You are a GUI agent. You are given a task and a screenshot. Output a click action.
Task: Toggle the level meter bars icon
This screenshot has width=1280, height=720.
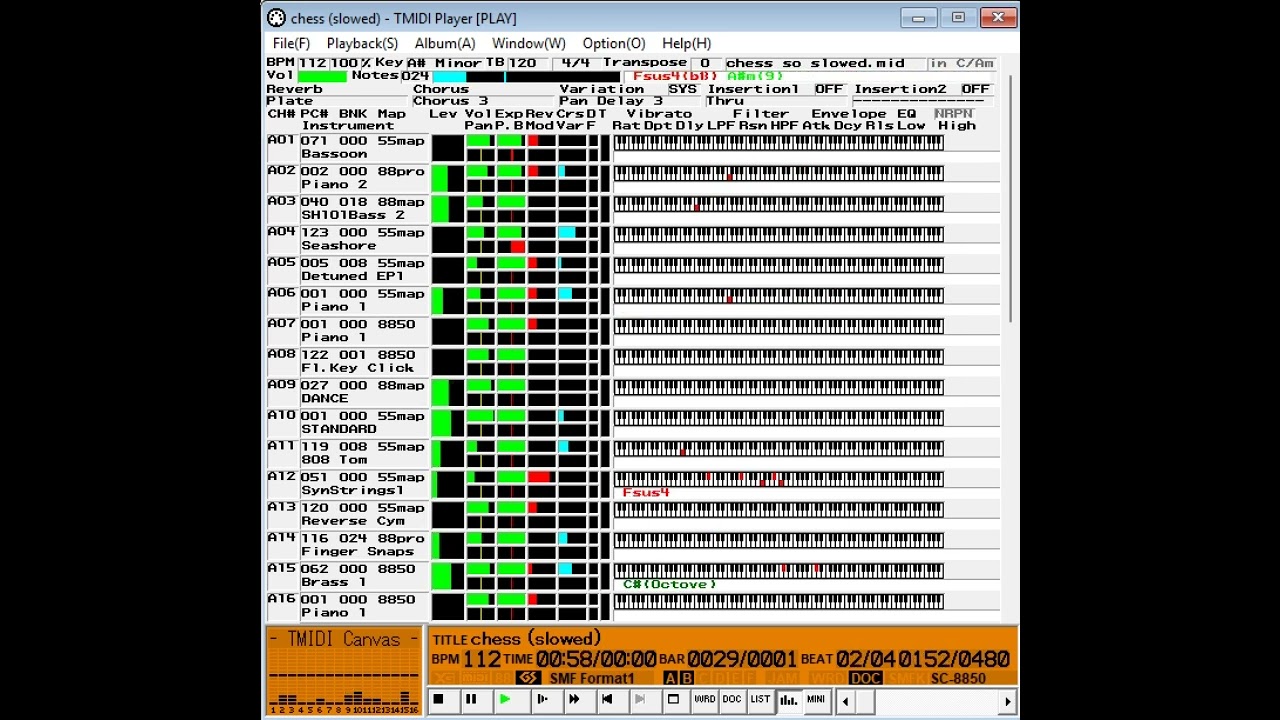[x=788, y=700]
